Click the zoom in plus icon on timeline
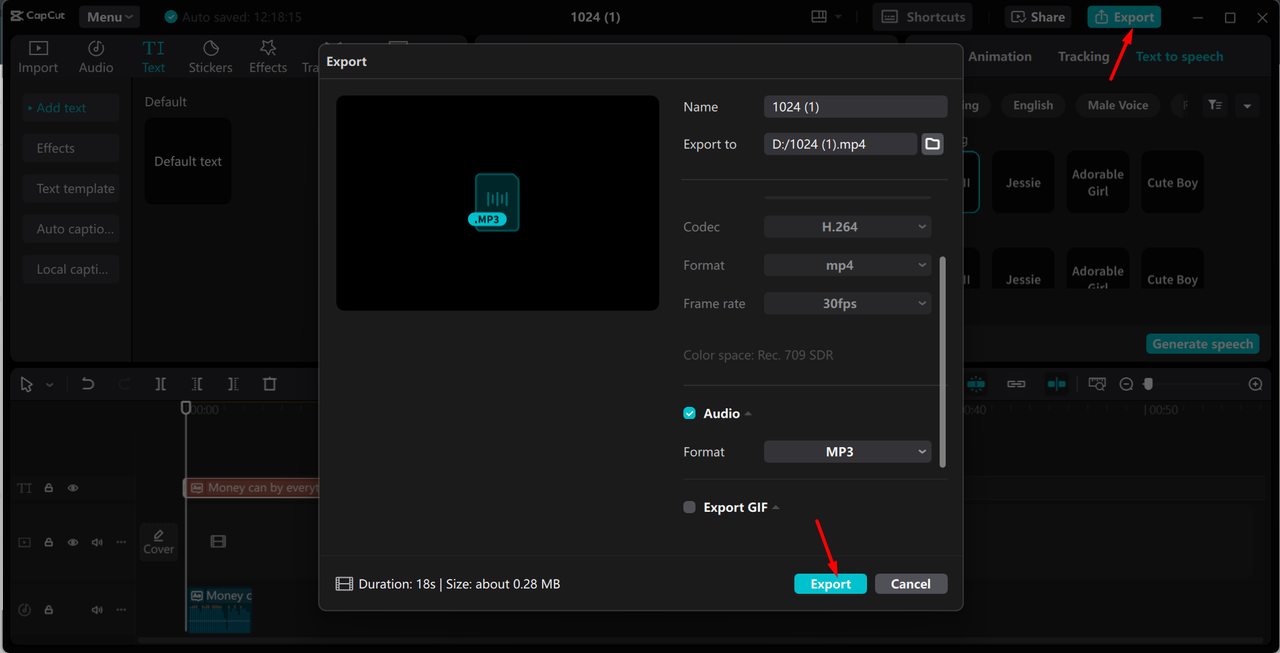1280x653 pixels. 1256,384
